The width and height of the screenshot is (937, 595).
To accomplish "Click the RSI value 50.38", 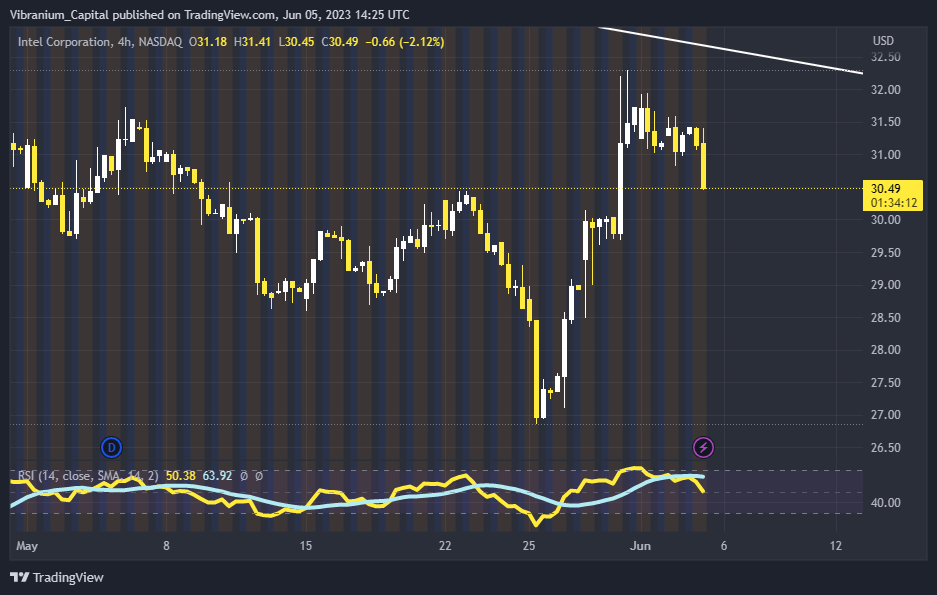I will [180, 476].
